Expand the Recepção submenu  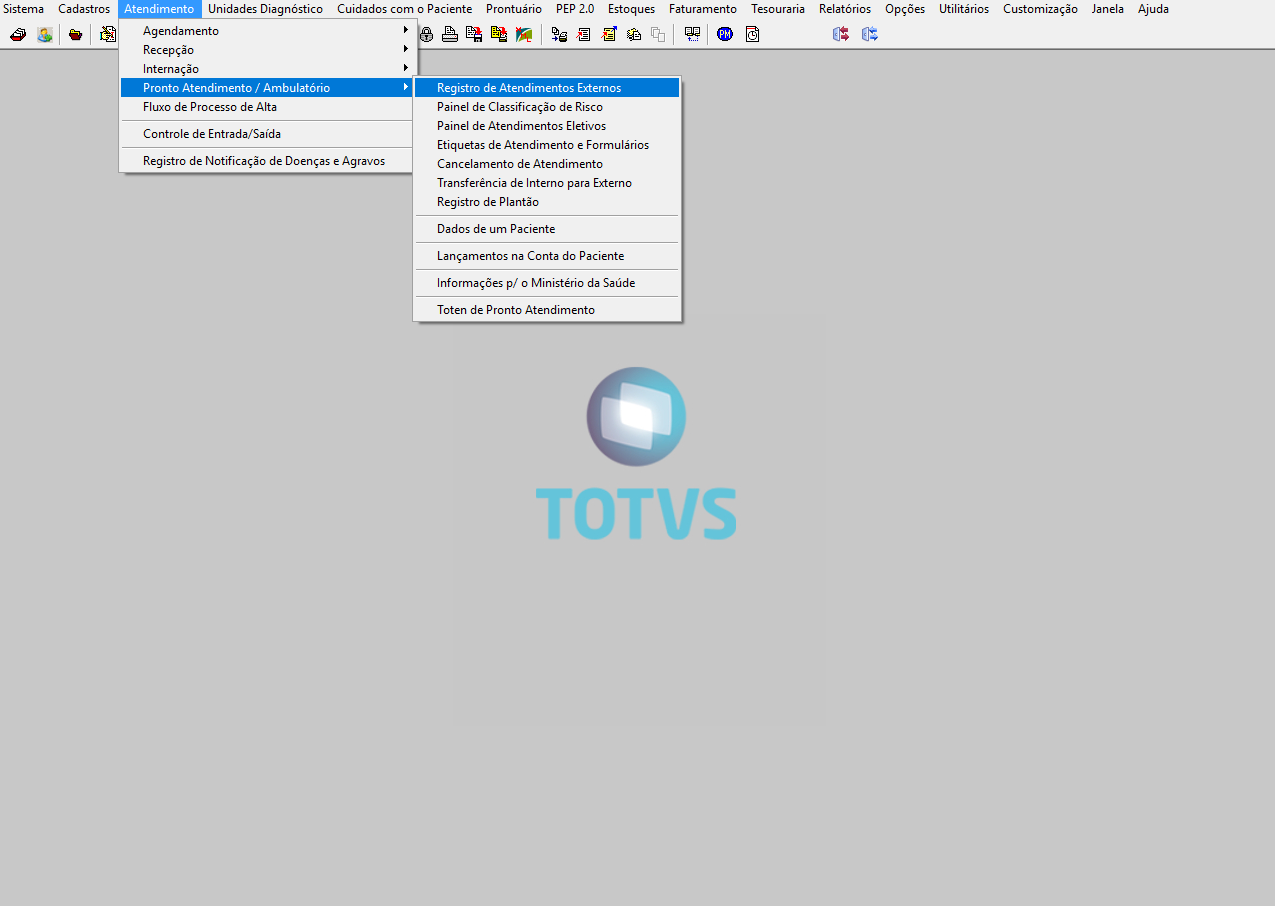[x=267, y=50]
